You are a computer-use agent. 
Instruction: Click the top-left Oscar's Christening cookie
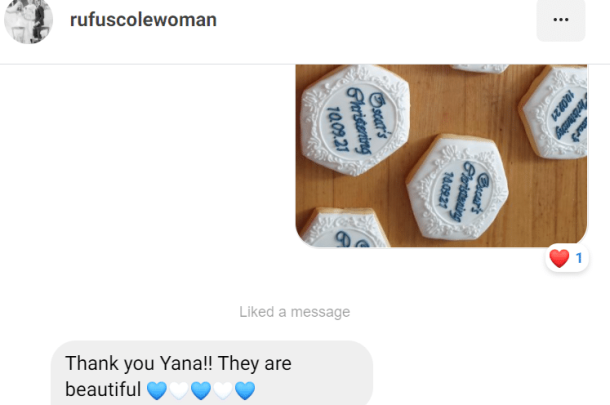(355, 120)
